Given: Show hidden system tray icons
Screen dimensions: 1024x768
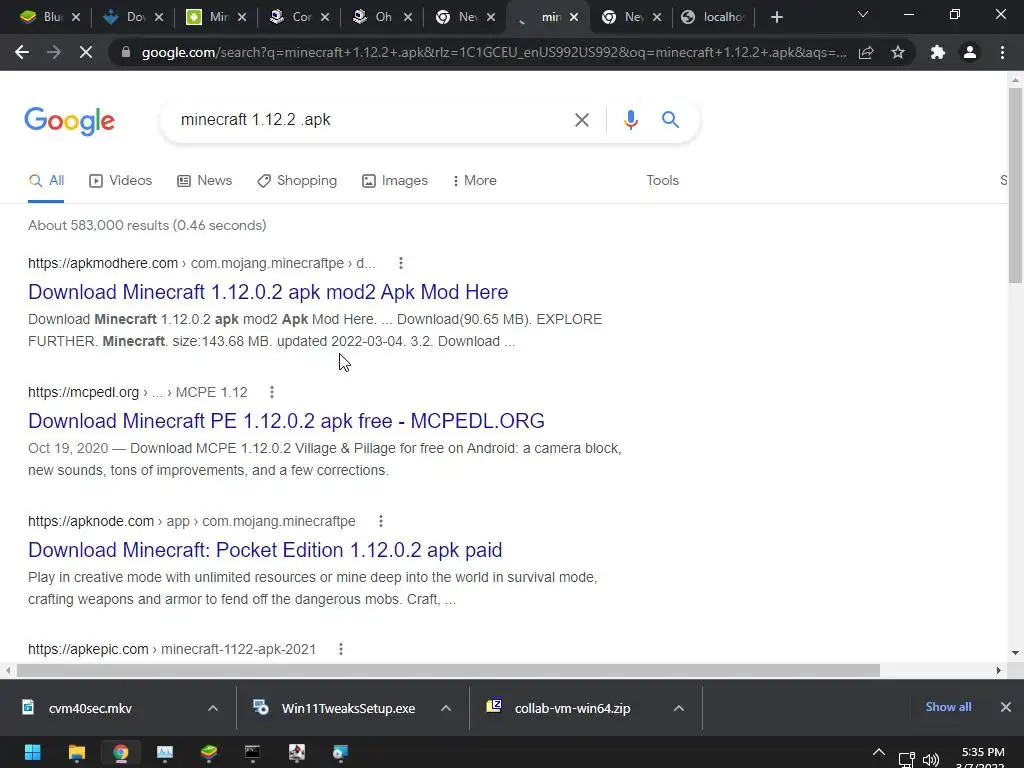Looking at the screenshot, I should pyautogui.click(x=879, y=753).
